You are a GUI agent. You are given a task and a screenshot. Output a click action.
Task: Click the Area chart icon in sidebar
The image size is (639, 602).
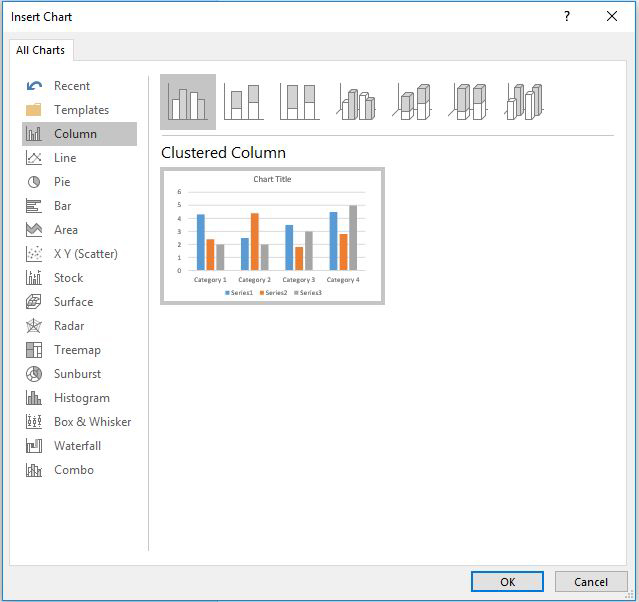coord(34,230)
